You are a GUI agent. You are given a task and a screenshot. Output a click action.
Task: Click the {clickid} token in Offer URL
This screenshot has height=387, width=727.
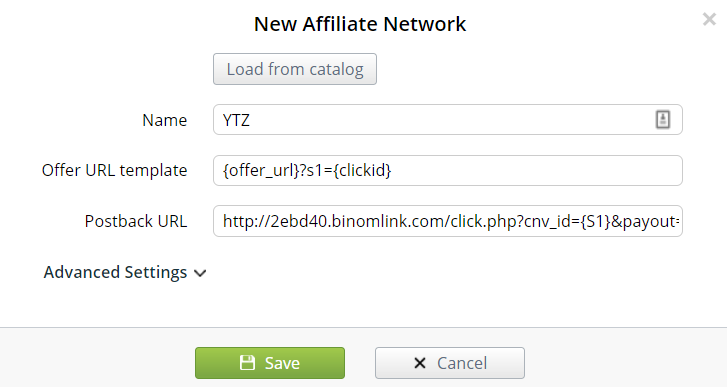(x=362, y=171)
